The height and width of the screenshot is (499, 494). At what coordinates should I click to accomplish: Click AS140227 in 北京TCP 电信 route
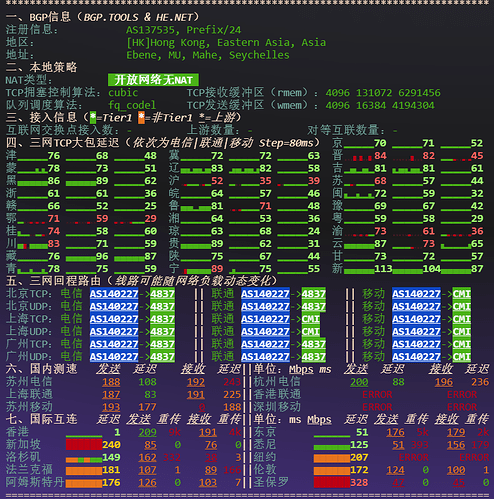click(114, 294)
